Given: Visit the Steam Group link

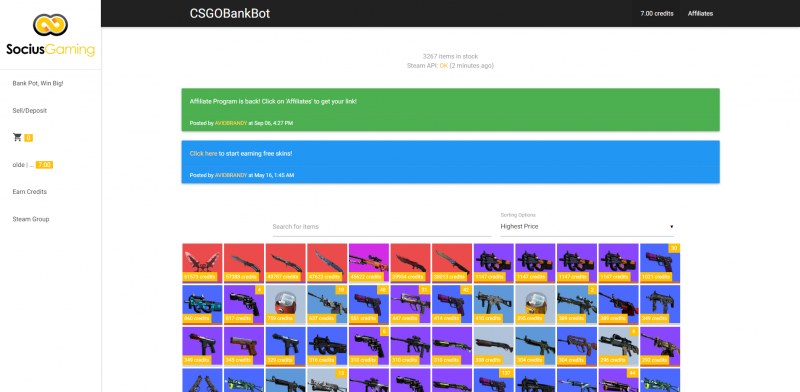Looking at the screenshot, I should tap(31, 219).
